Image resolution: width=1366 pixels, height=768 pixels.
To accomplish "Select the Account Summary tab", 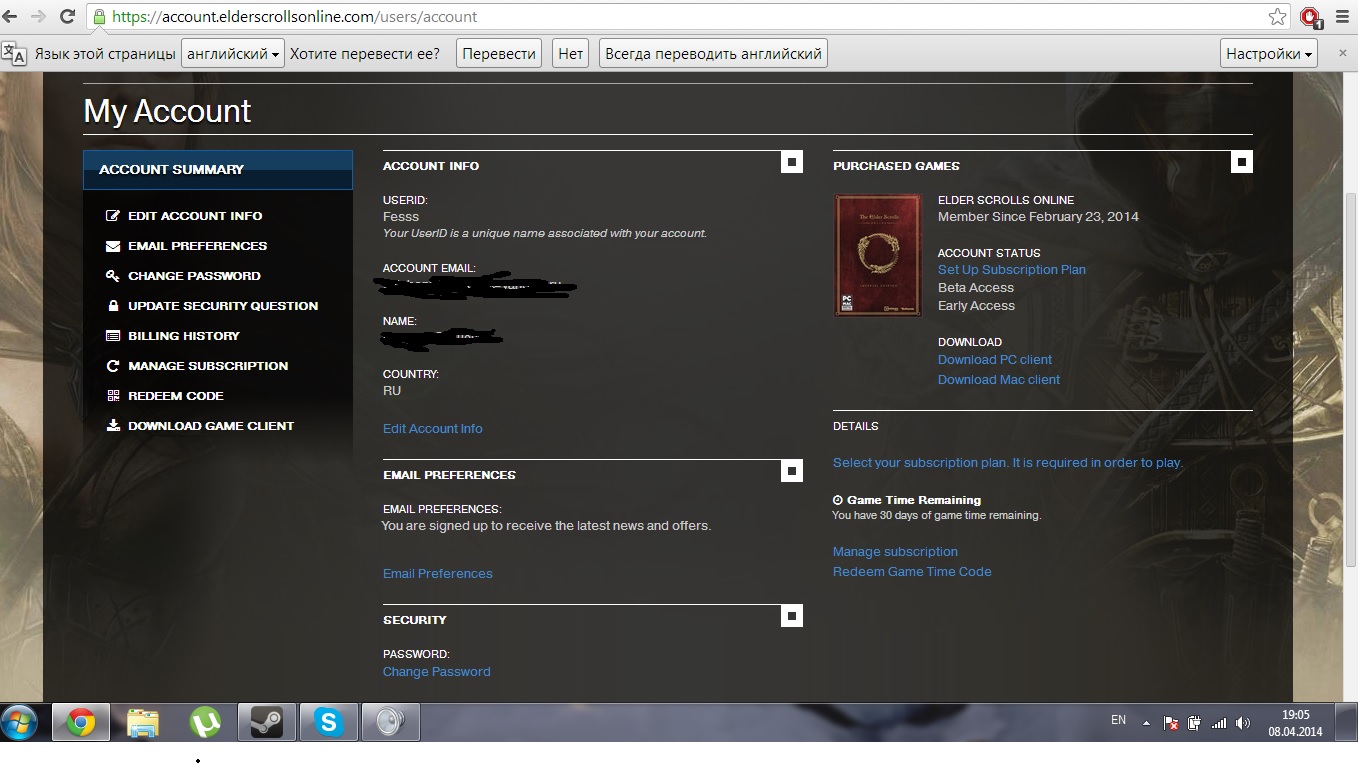I will (x=218, y=169).
